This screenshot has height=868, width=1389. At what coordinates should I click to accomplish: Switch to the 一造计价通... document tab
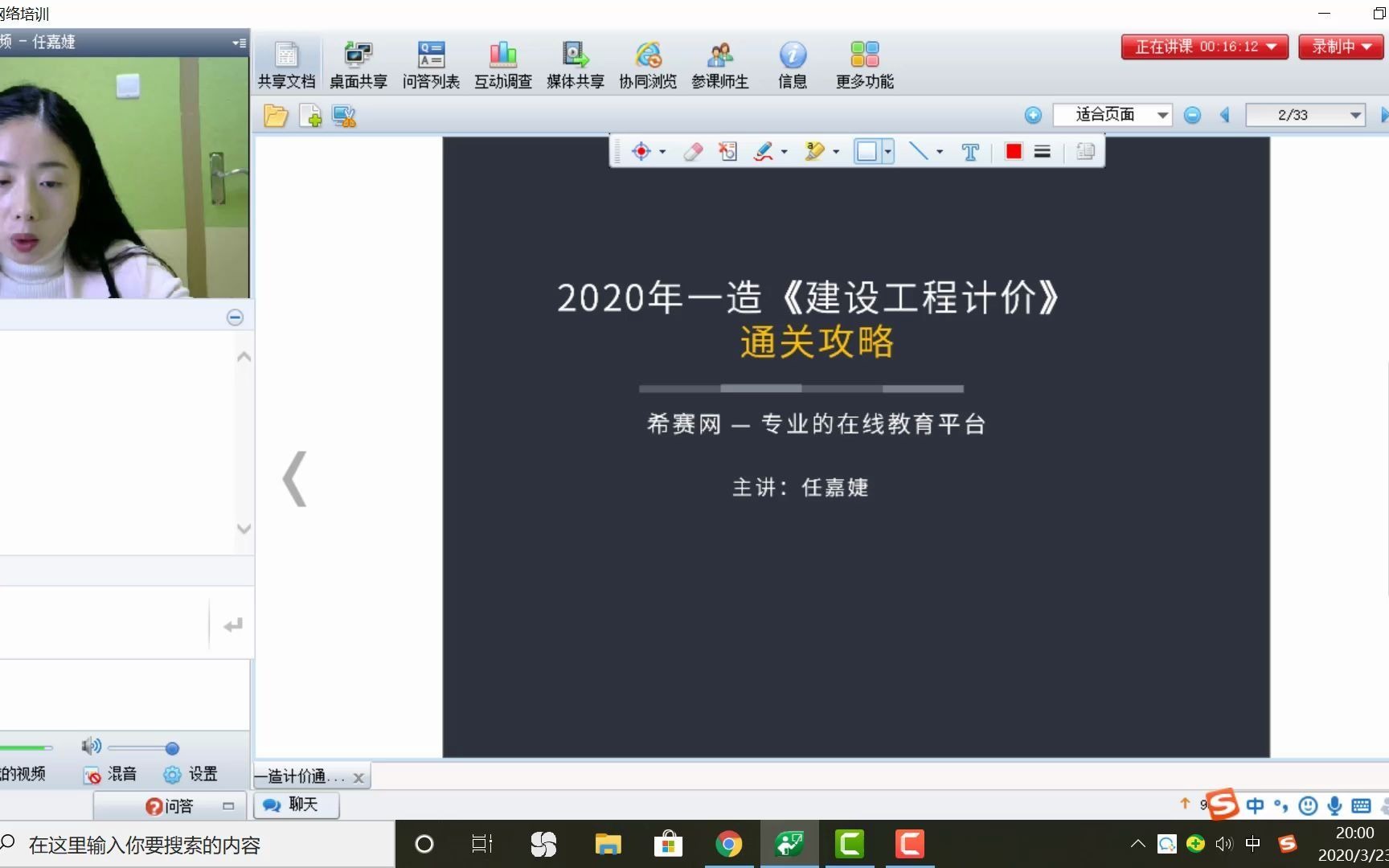click(301, 776)
